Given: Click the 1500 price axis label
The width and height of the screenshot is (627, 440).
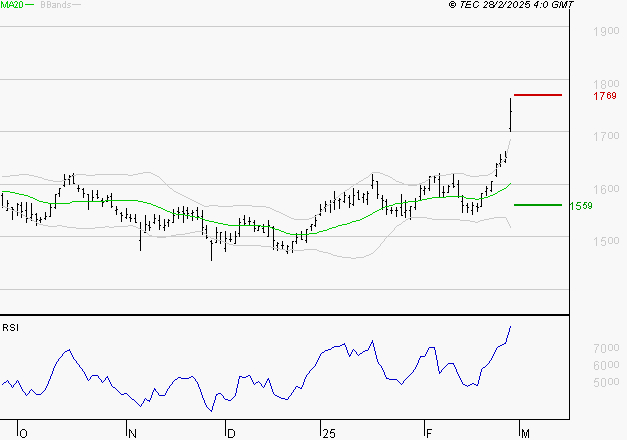Looking at the screenshot, I should (606, 241).
